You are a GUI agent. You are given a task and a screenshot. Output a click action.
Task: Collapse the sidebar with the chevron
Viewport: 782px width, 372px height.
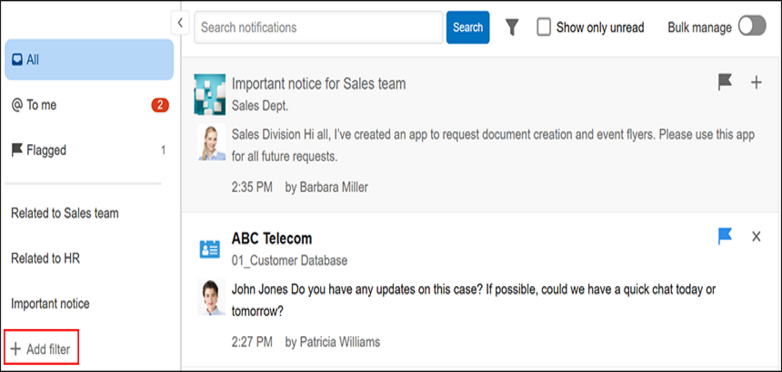point(180,23)
